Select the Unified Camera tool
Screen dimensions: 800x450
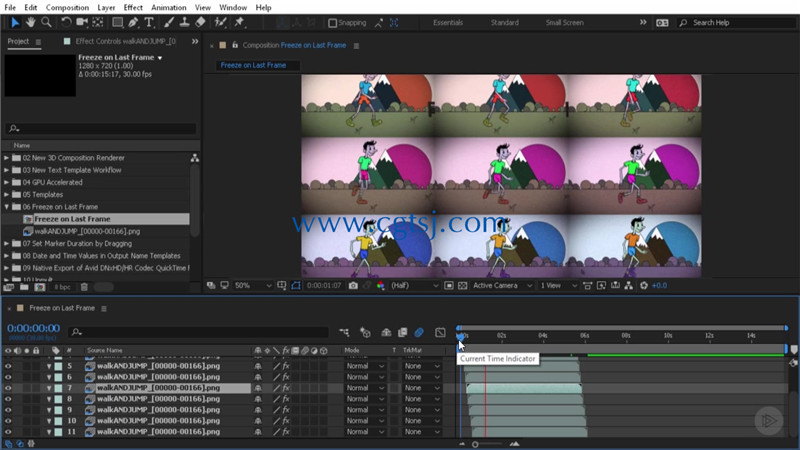pos(82,22)
